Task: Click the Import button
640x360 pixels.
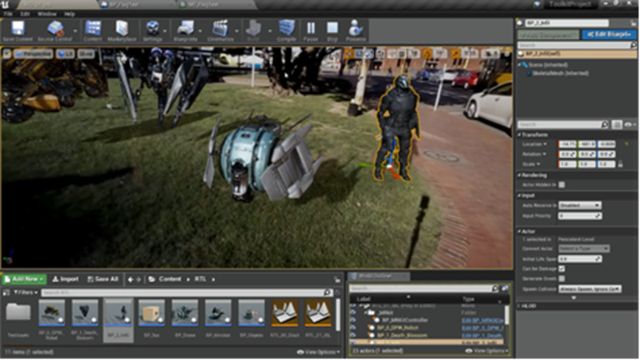Action: [65, 279]
